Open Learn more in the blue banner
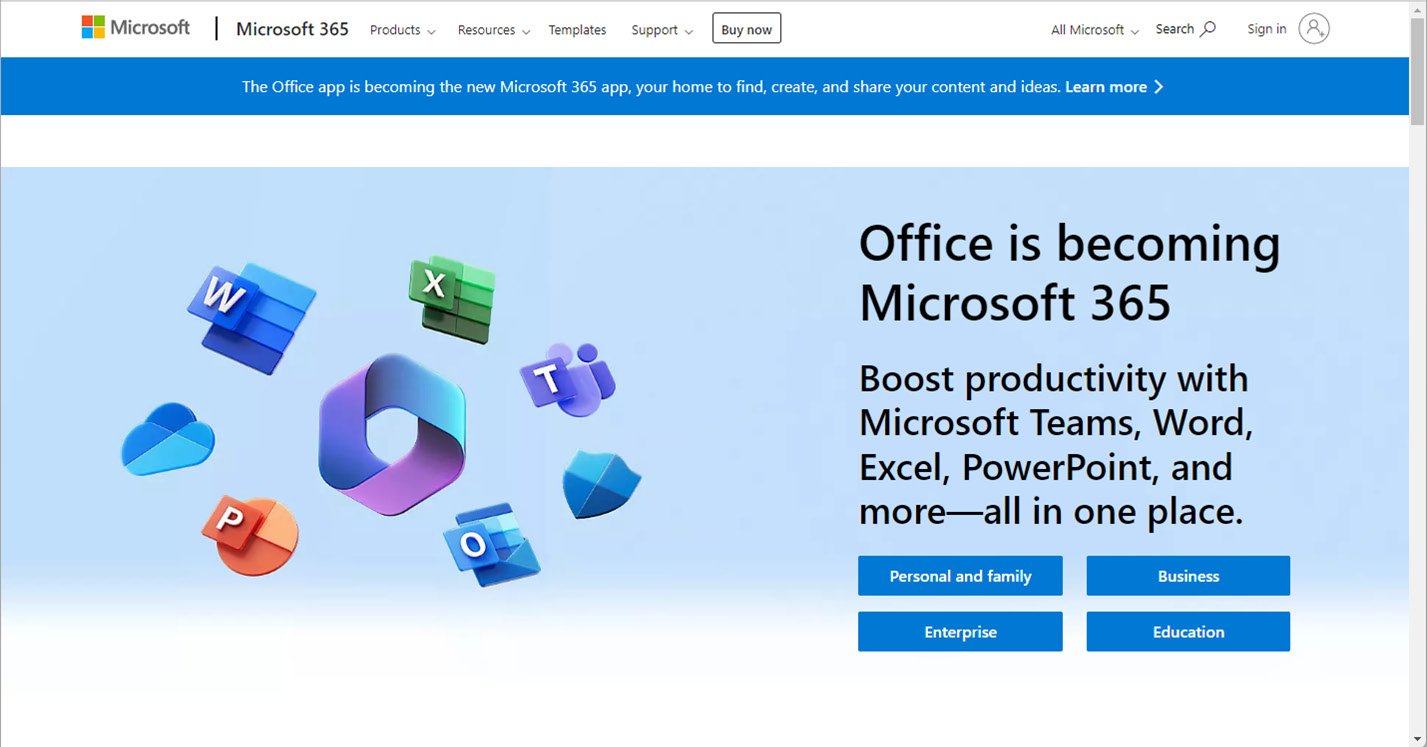The width and height of the screenshot is (1427, 747). click(x=1105, y=87)
